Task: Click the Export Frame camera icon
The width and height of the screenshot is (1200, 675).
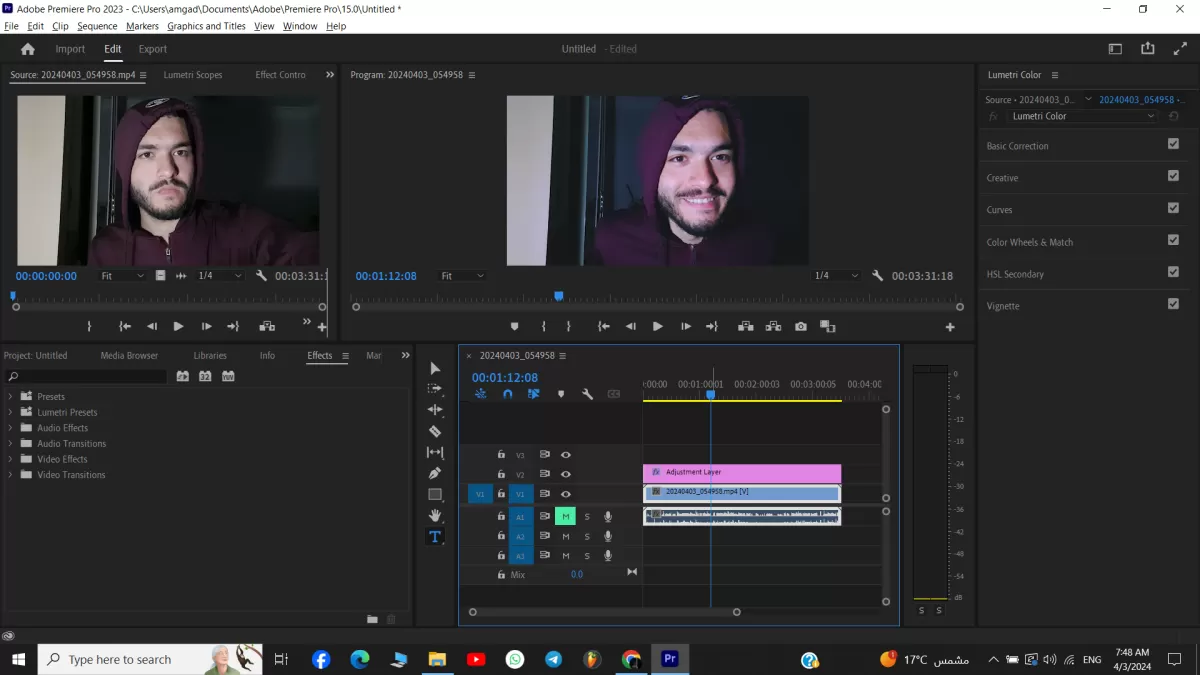Action: 801,326
